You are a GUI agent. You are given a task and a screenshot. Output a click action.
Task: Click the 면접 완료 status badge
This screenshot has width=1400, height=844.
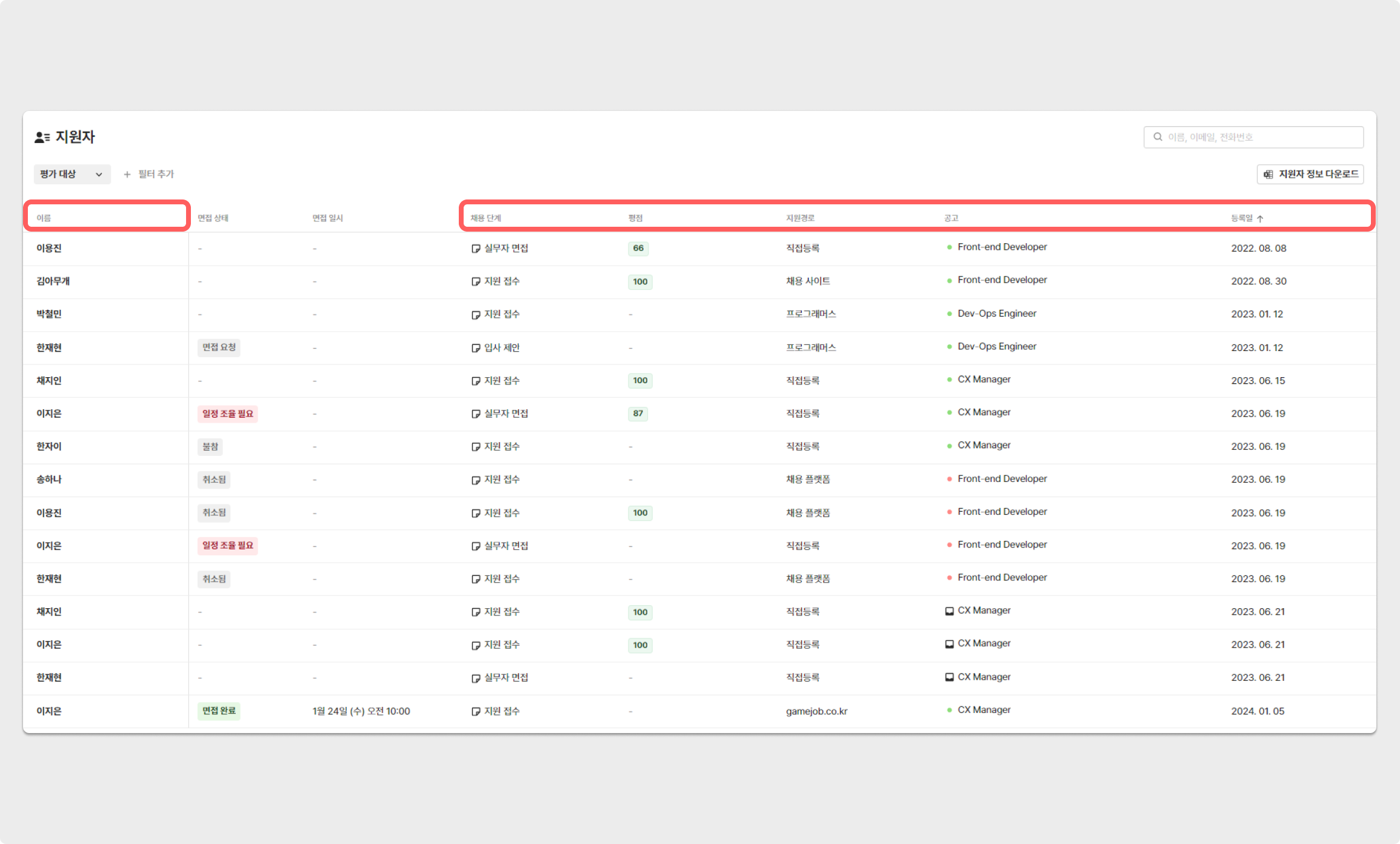[x=219, y=711]
